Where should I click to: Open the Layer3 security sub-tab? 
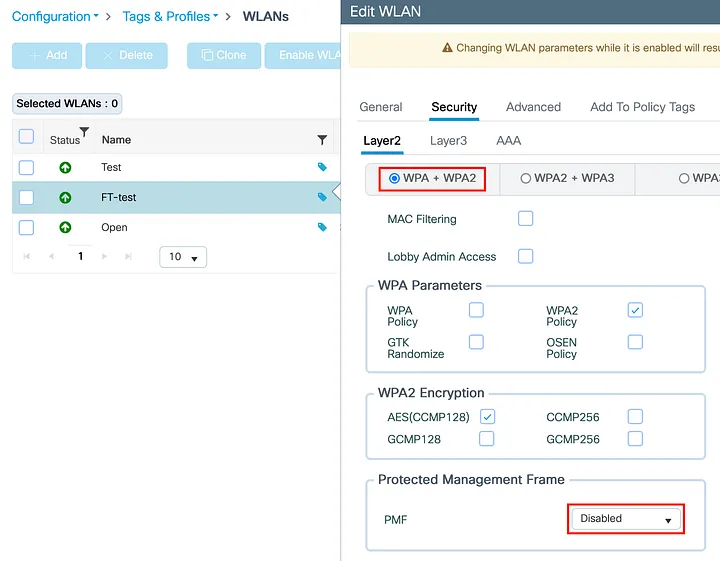pyautogui.click(x=448, y=141)
